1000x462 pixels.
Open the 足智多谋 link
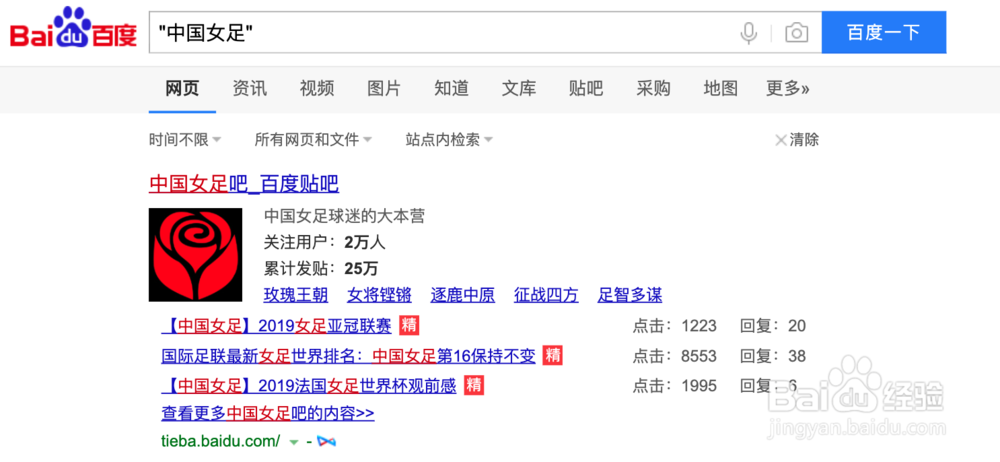coord(629,295)
